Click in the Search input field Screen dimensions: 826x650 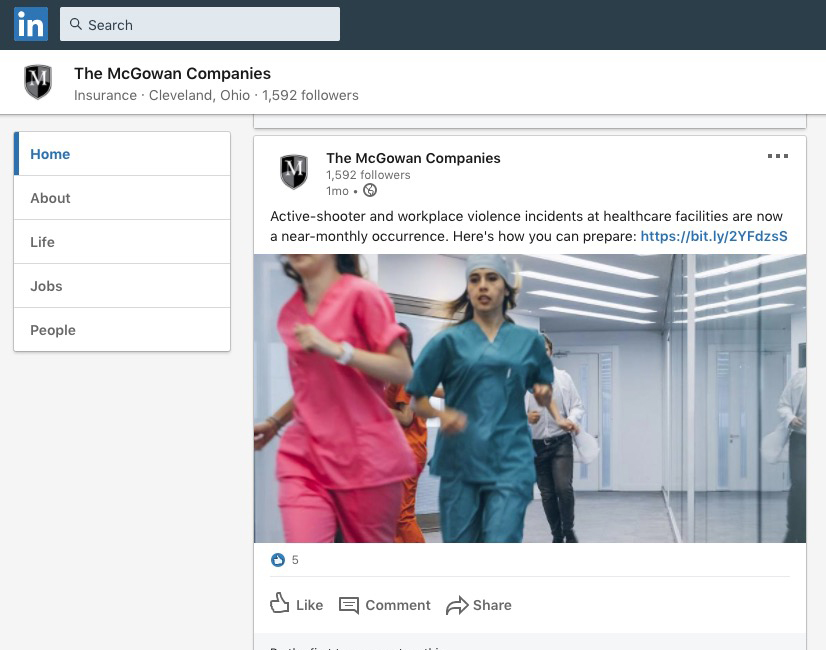click(x=200, y=24)
